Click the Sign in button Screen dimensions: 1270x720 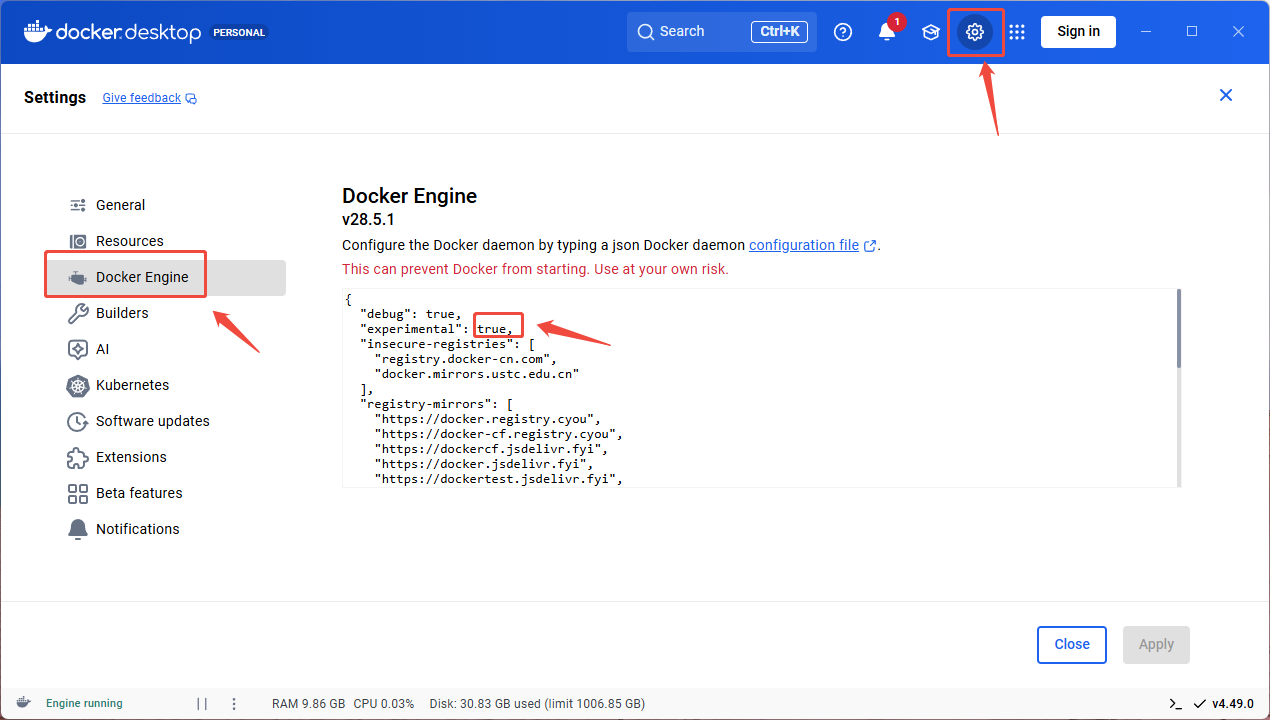pos(1078,31)
